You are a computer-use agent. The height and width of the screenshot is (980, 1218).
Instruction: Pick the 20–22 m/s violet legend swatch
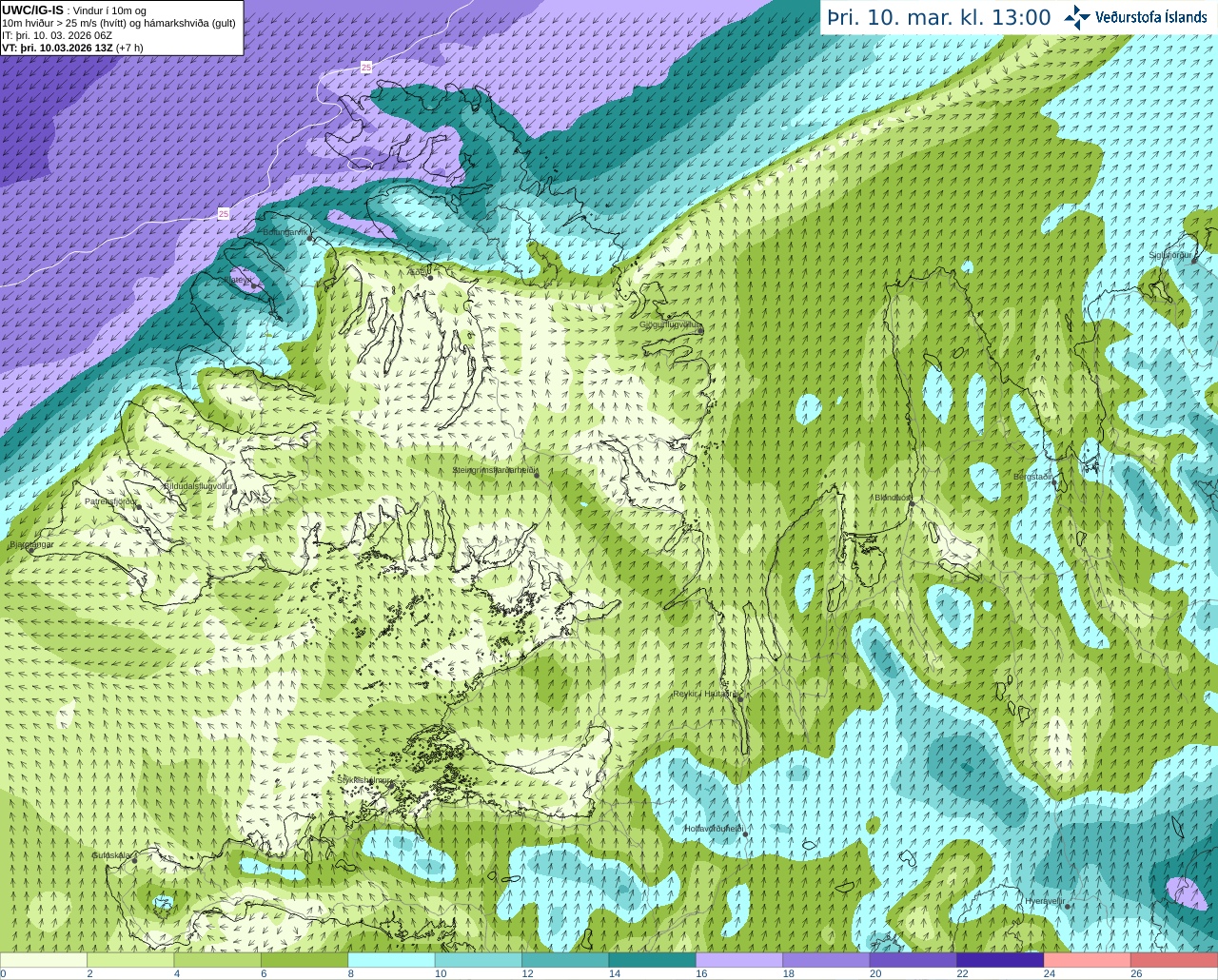tap(913, 960)
